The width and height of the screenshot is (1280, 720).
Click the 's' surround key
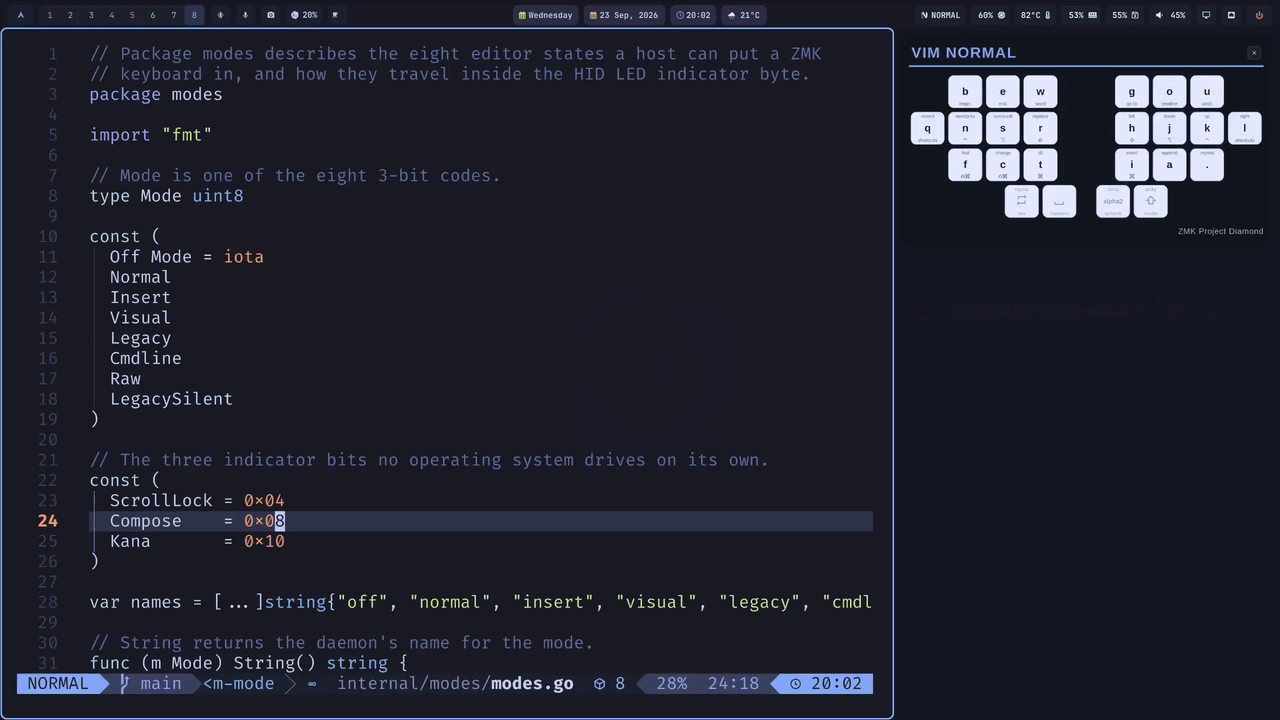(1003, 128)
